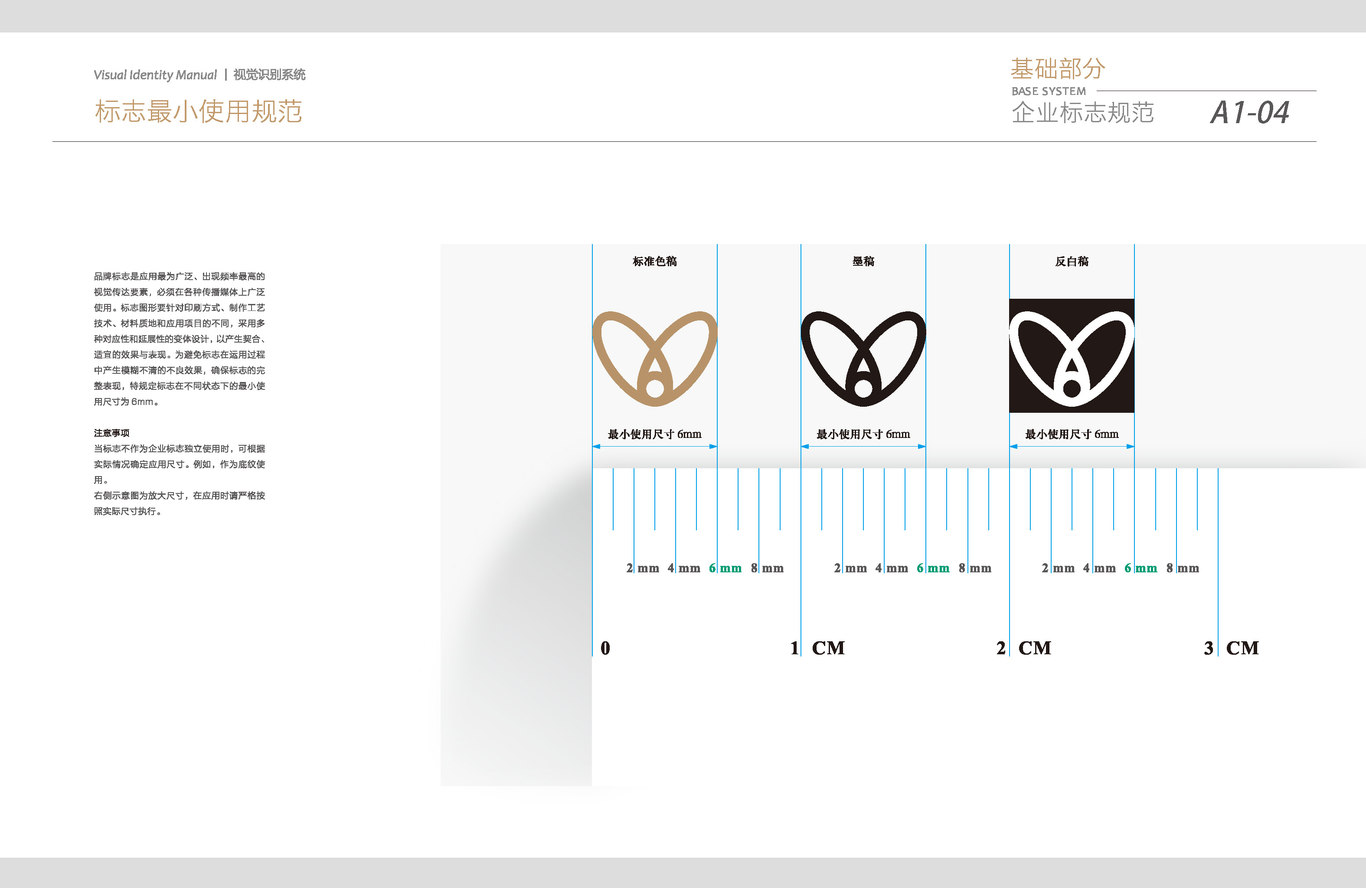
Task: Select the '企业标志规范' subtitle
Action: (1083, 113)
